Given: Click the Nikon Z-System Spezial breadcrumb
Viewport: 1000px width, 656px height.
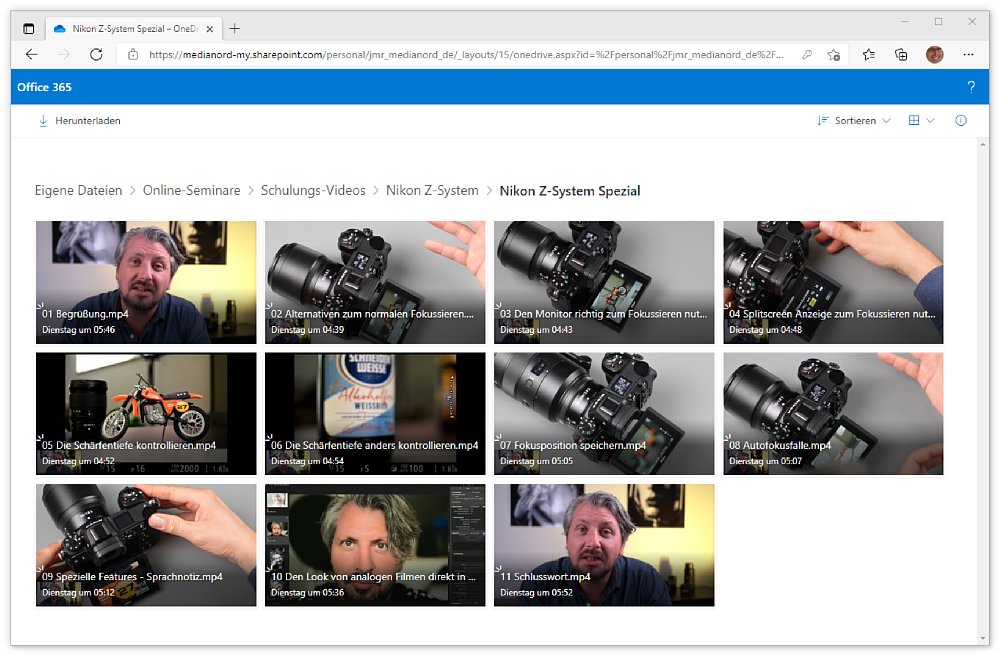Looking at the screenshot, I should (x=570, y=191).
